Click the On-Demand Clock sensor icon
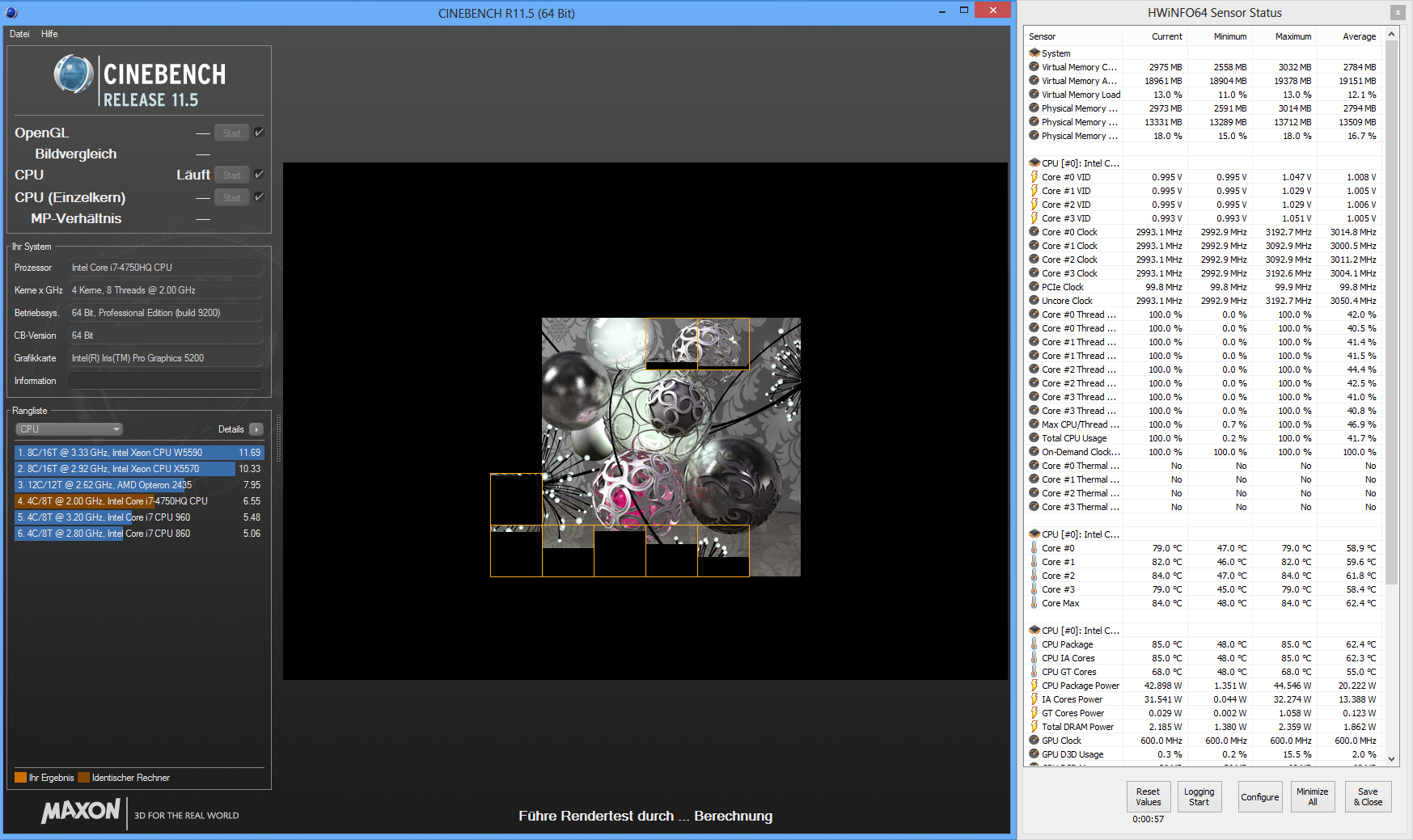Screen dimensions: 1413x840 (x=1034, y=452)
